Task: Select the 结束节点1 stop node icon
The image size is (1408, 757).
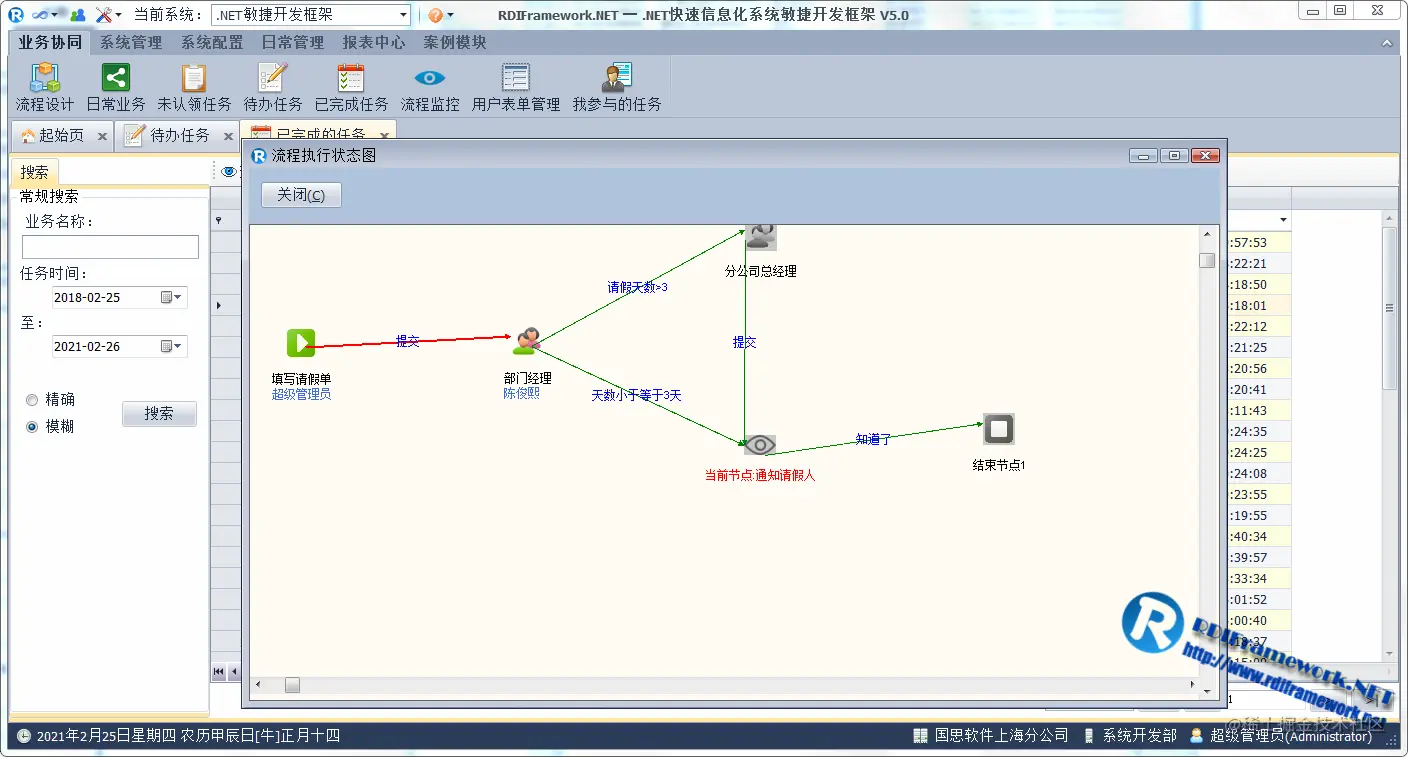Action: click(x=998, y=429)
